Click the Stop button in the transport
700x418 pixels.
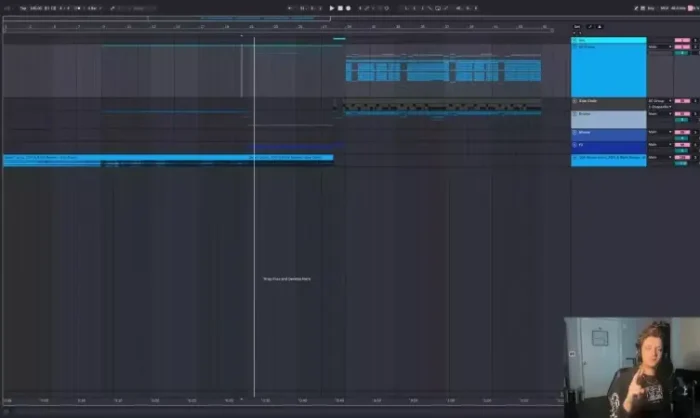(340, 8)
